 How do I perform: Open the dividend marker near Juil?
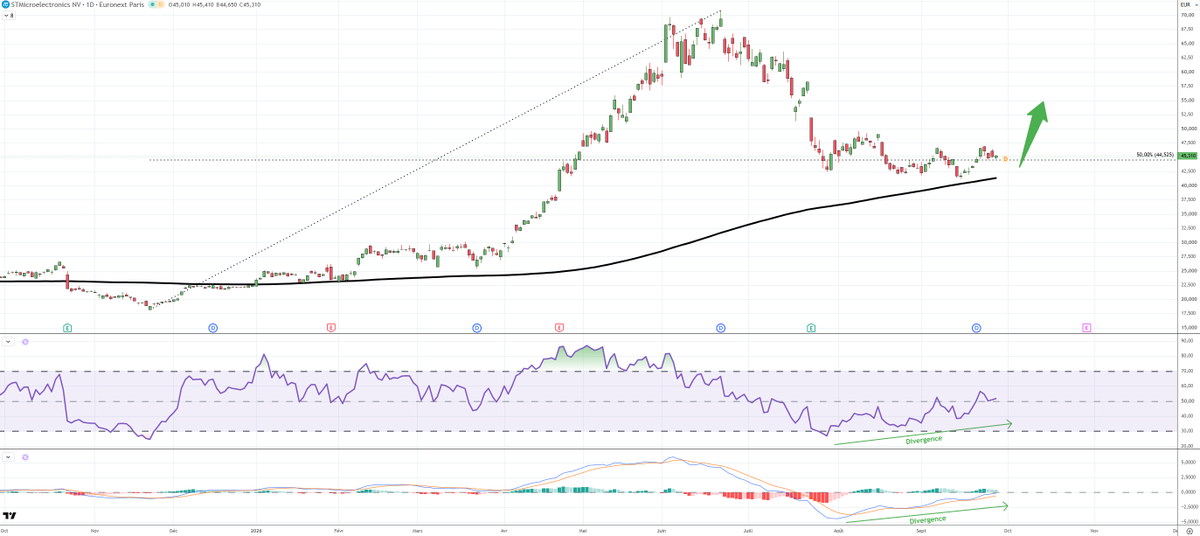pos(720,327)
